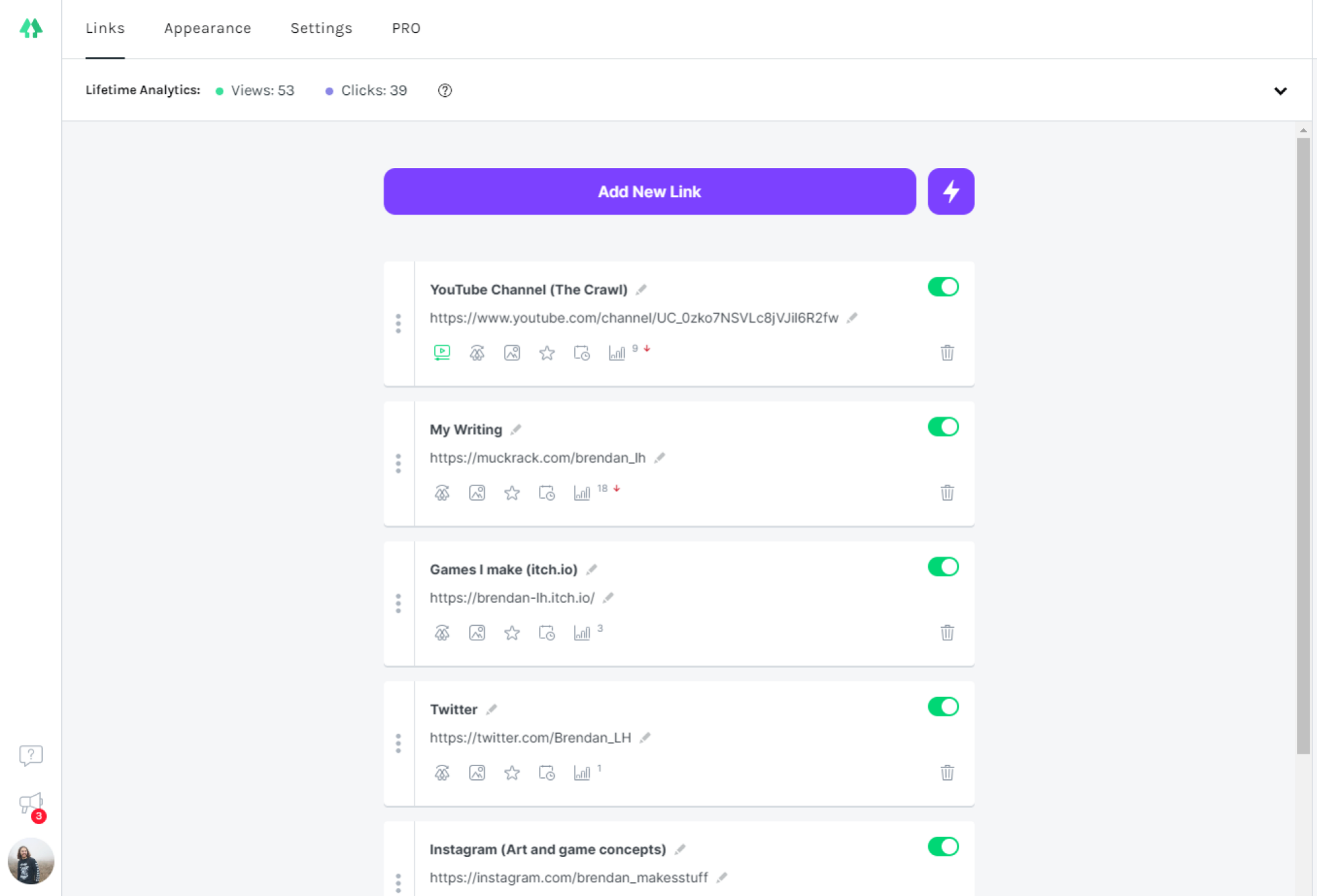Viewport: 1317px width, 896px height.
Task: Expand the Lifetime Analytics chevron
Action: (x=1280, y=91)
